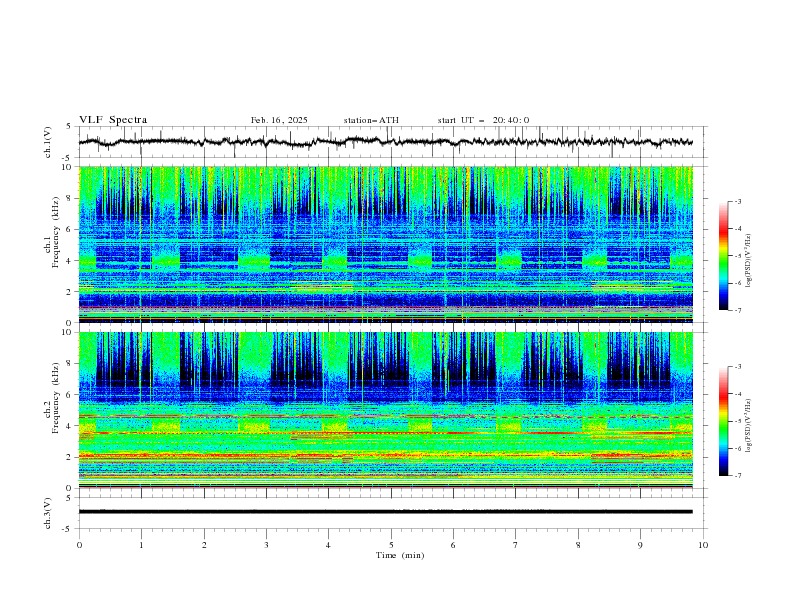Click time axis tick label '9'
The width and height of the screenshot is (792, 612).
coord(640,545)
